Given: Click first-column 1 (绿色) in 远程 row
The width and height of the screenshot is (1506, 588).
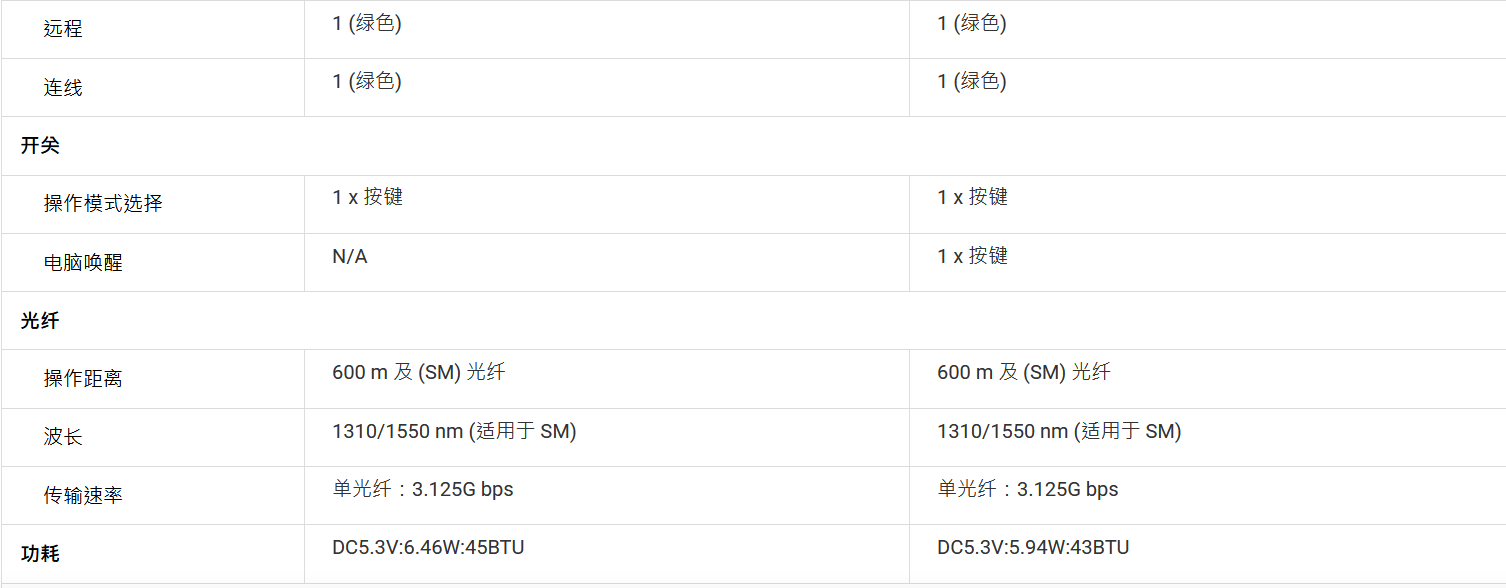Looking at the screenshot, I should (x=367, y=23).
